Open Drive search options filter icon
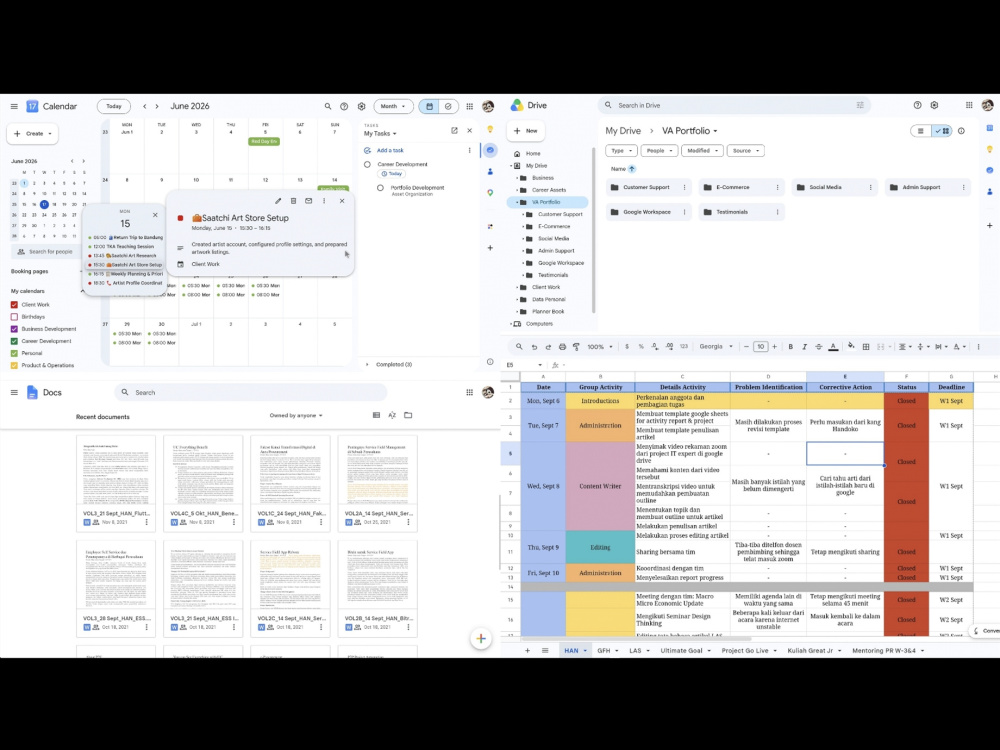Screen dimensions: 1000x750 [860, 105]
